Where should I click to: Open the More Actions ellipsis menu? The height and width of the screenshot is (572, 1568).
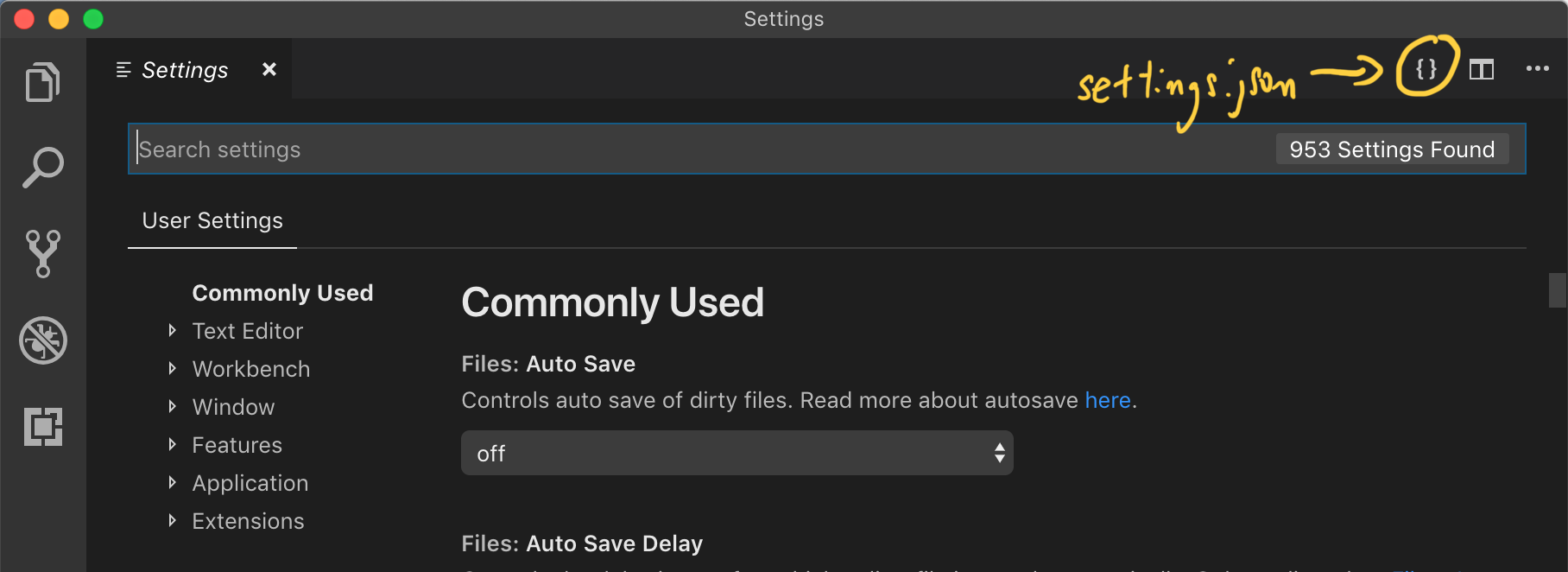[x=1539, y=70]
